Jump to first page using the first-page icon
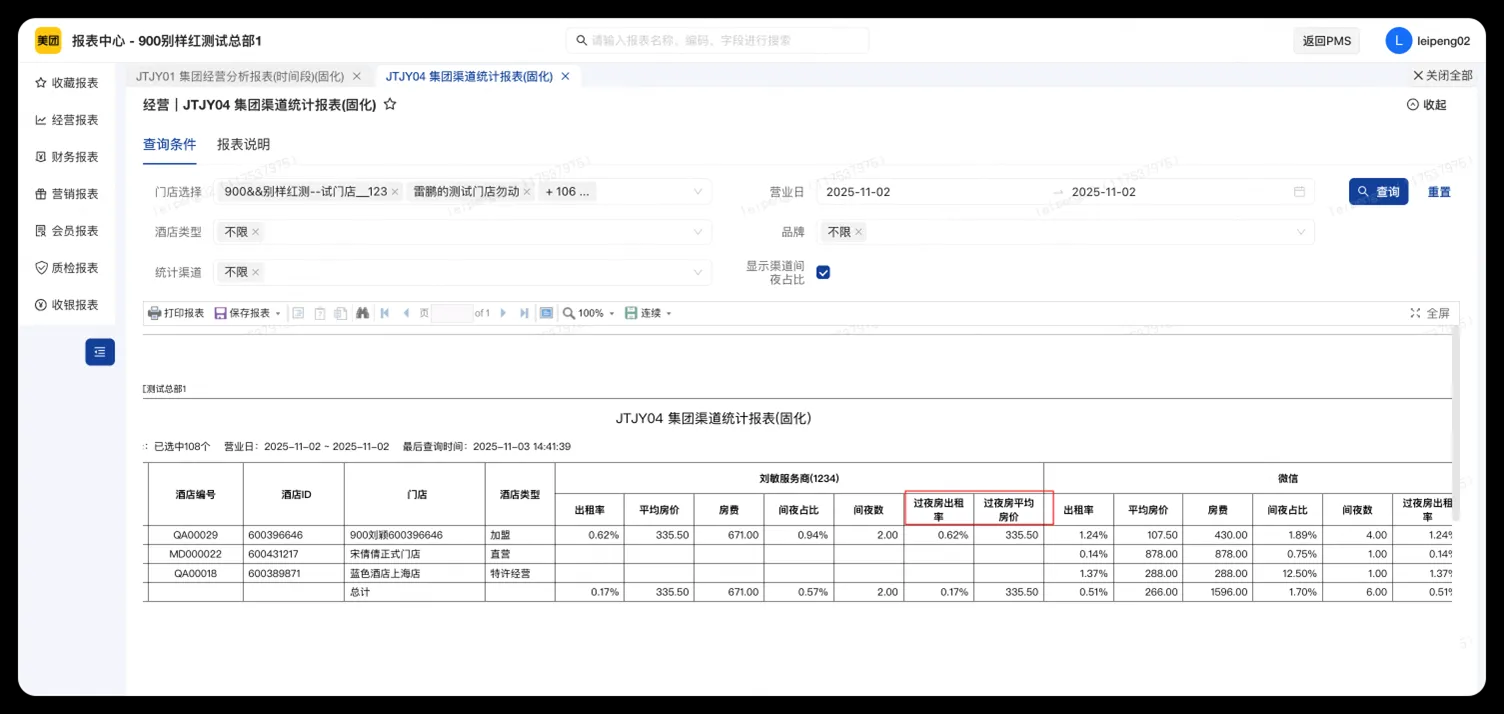 click(385, 312)
